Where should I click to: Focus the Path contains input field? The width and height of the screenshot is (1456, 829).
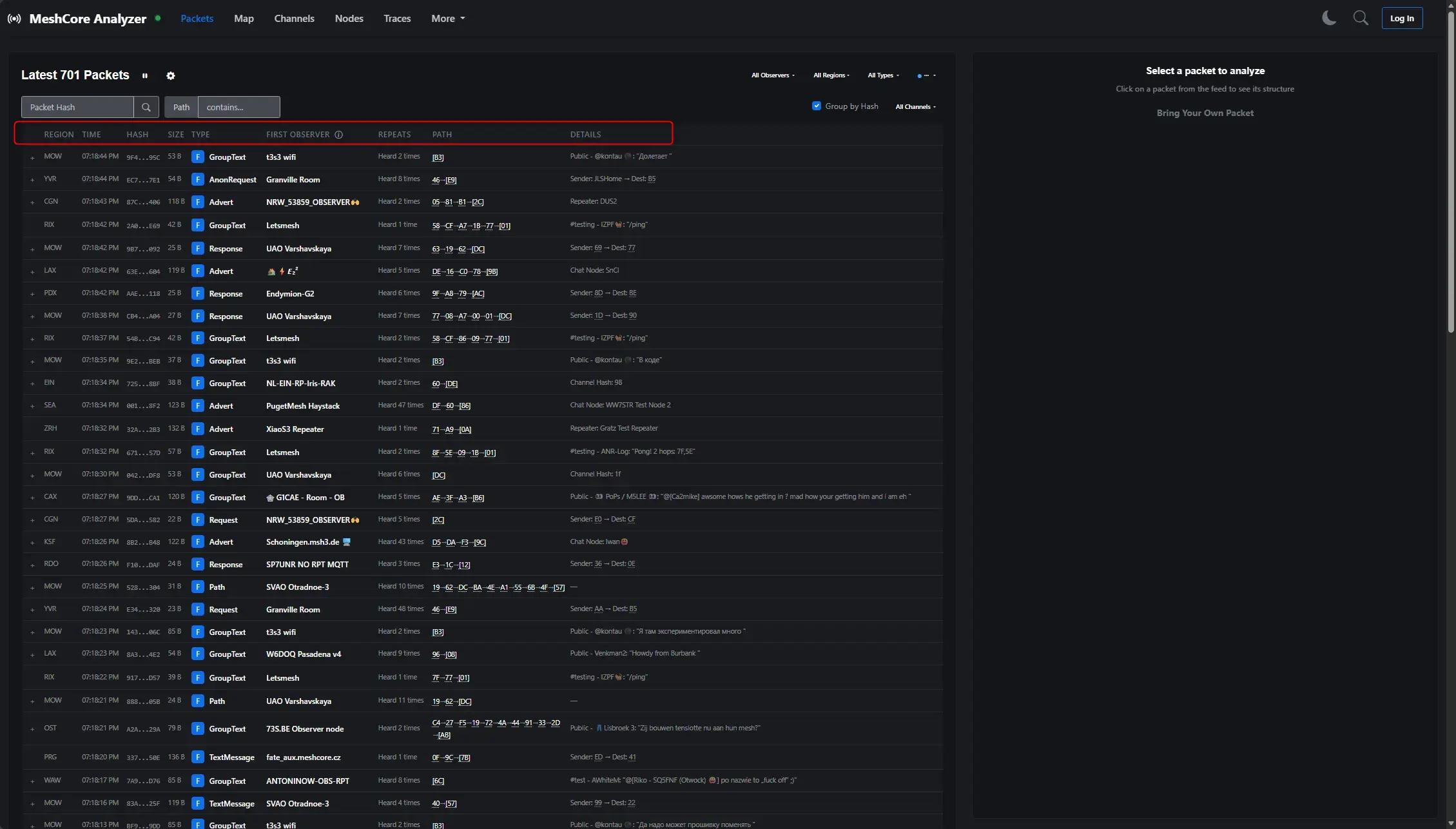click(x=238, y=107)
